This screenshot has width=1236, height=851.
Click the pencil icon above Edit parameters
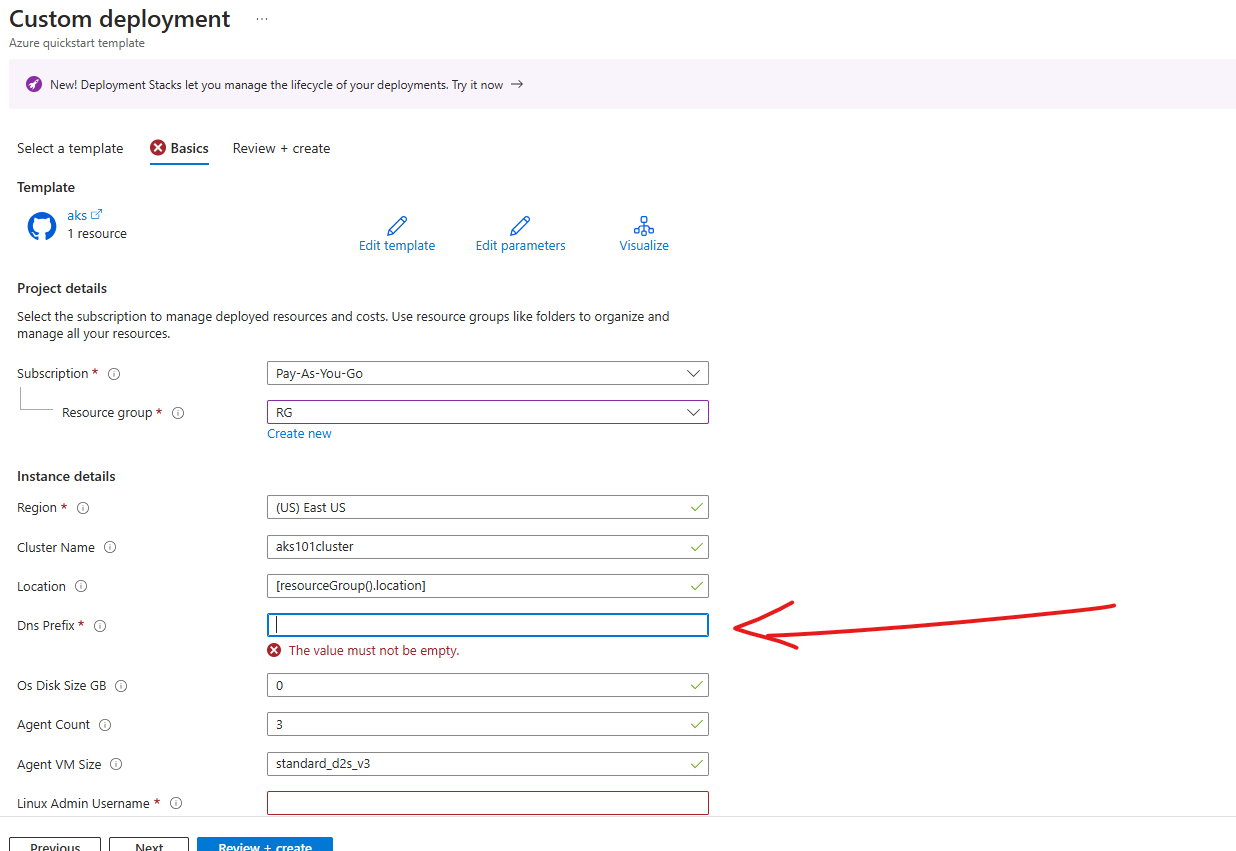point(520,225)
